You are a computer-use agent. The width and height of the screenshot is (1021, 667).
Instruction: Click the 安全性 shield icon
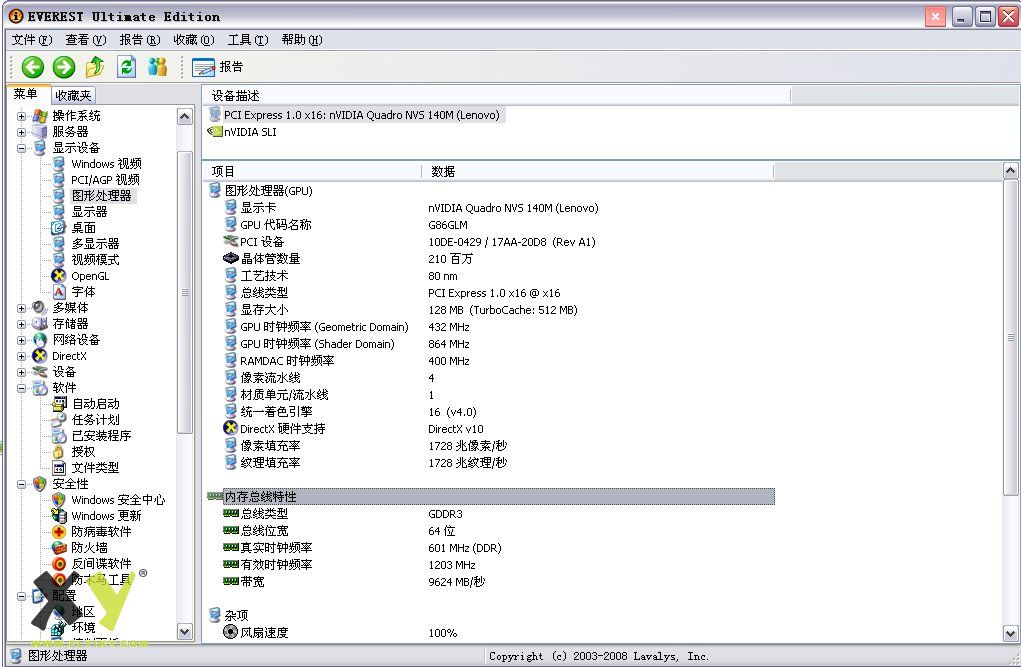(40, 484)
